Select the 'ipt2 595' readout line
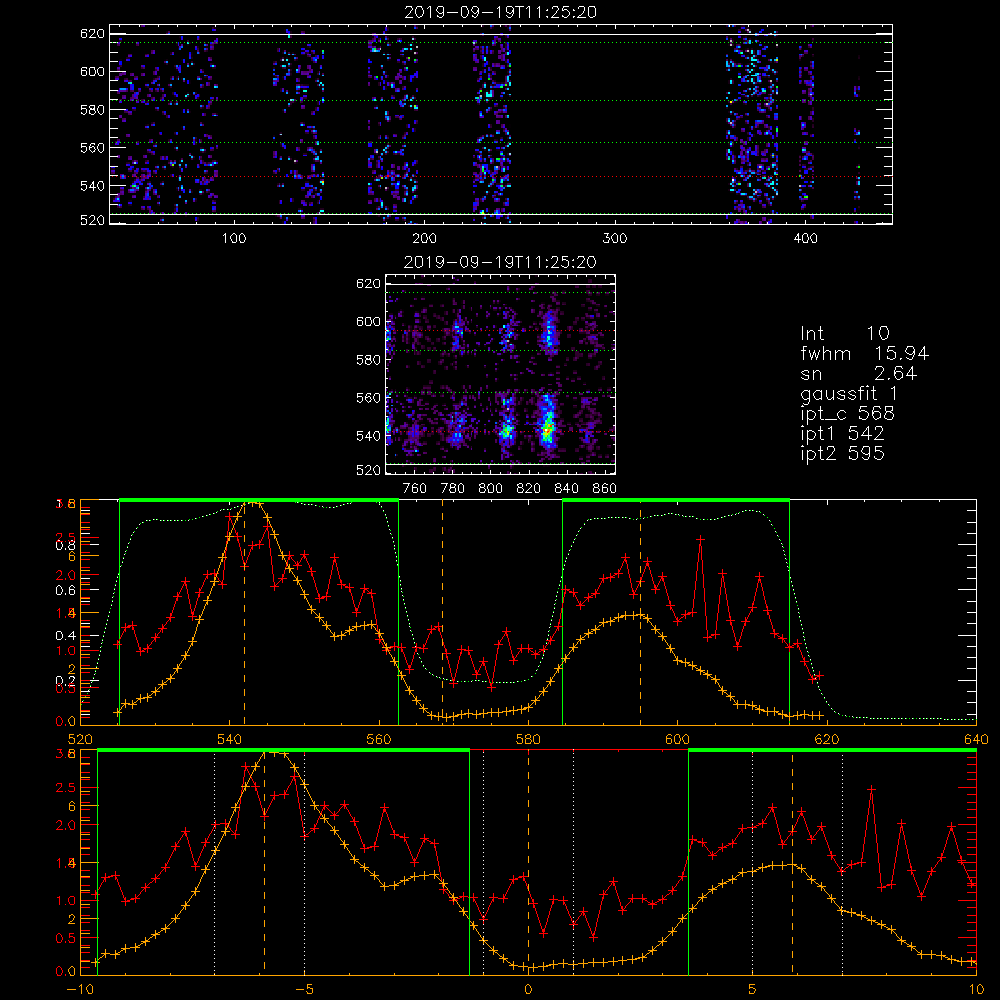 [x=842, y=453]
